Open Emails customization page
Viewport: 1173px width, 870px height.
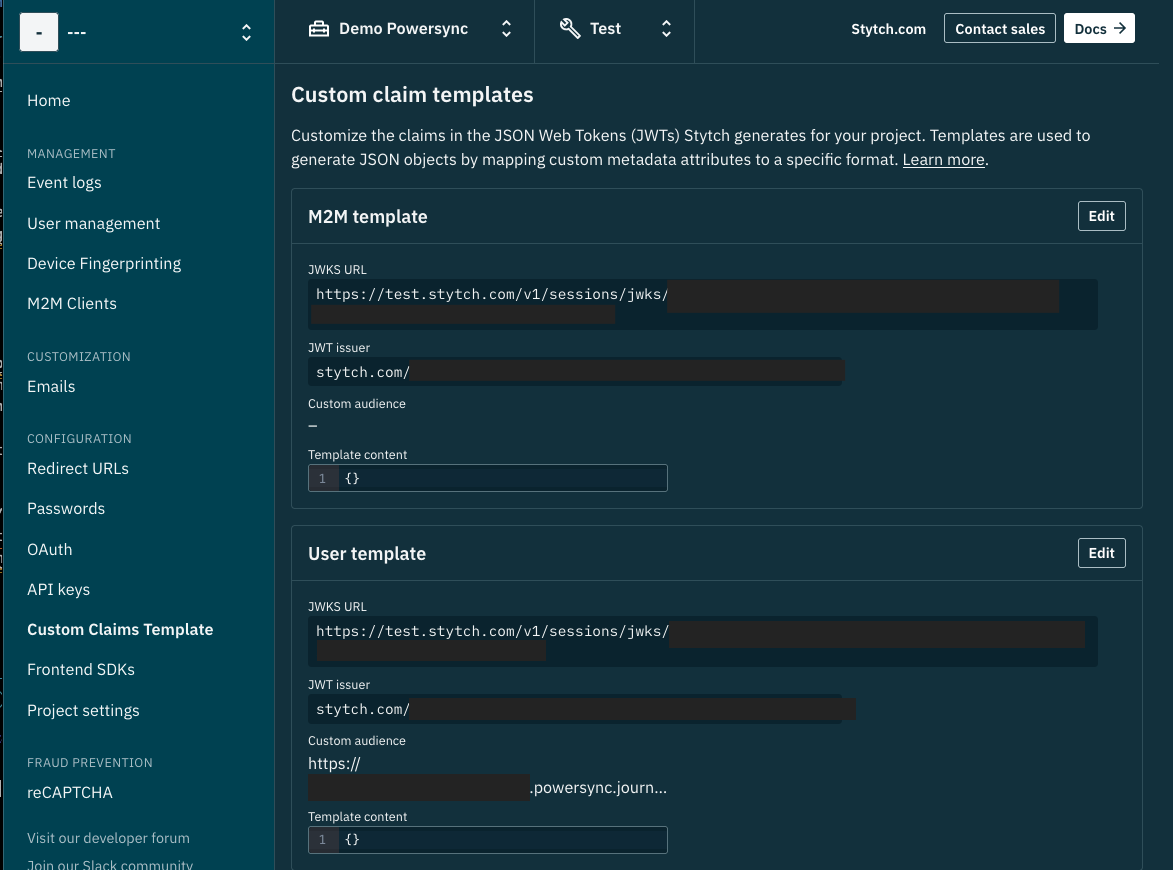pos(51,387)
